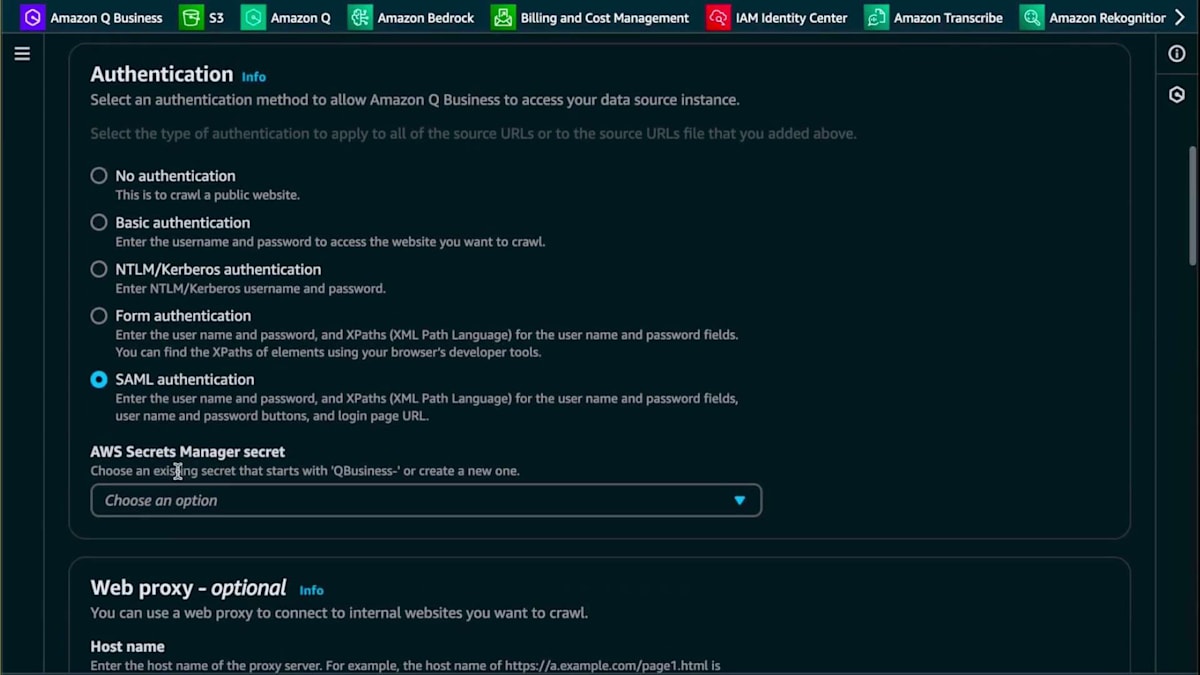Viewport: 1200px width, 675px height.
Task: Show more favorites with right chevron
Action: coord(1179,17)
